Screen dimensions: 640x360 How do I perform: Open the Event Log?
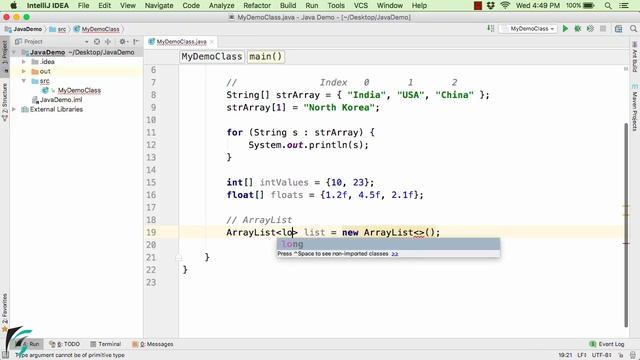pyautogui.click(x=607, y=344)
